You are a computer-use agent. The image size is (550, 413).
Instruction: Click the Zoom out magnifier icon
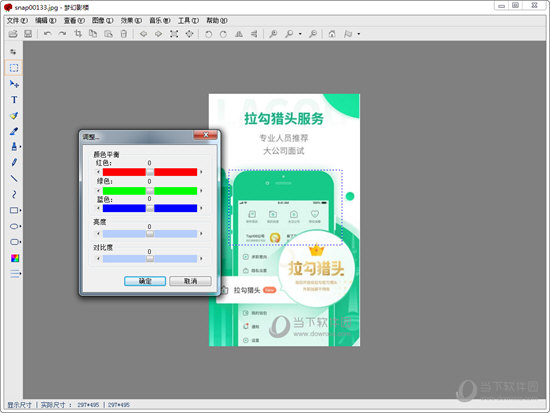point(313,34)
